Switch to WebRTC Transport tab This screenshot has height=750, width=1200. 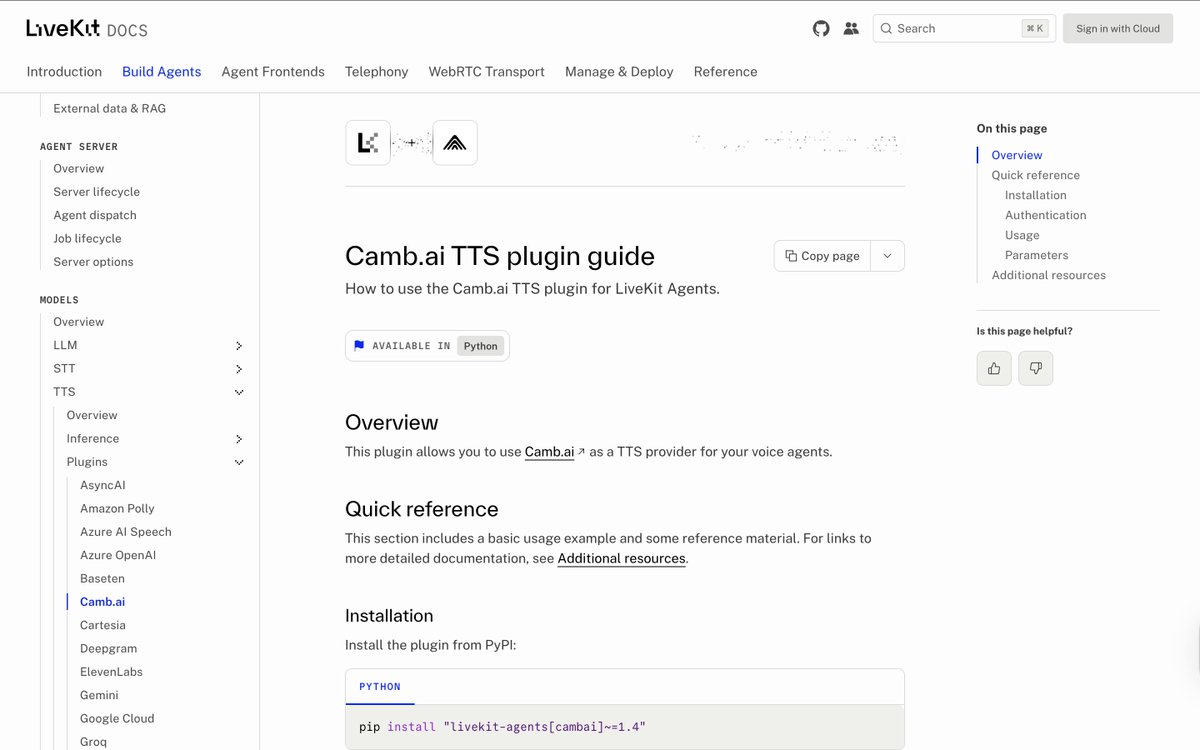click(487, 72)
